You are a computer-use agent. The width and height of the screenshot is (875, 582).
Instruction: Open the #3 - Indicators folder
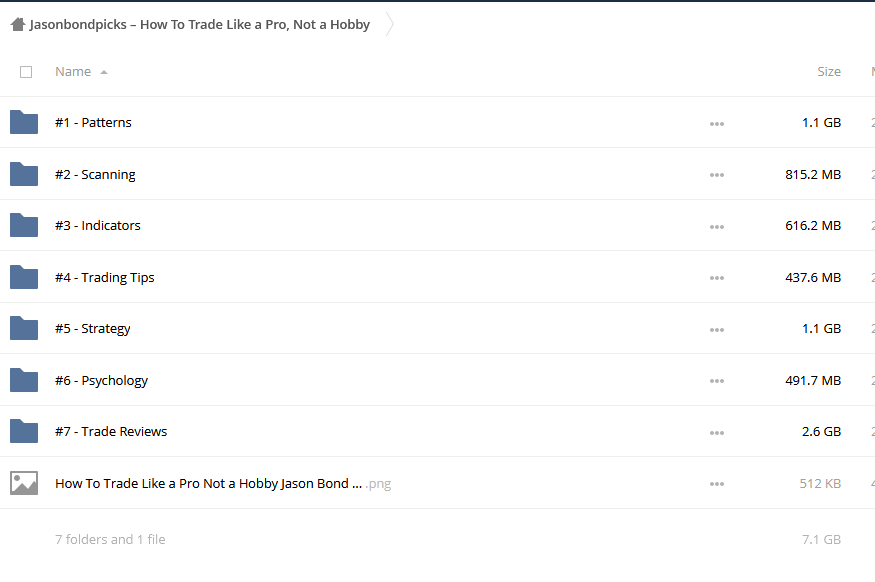[x=98, y=225]
